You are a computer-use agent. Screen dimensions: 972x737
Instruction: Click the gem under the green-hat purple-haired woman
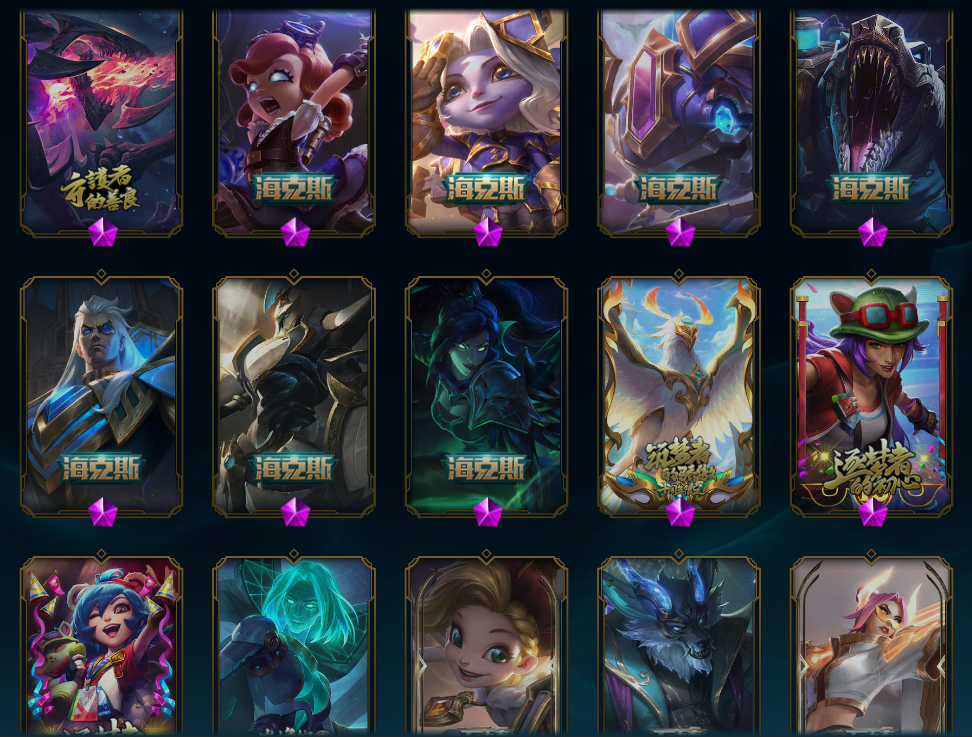[x=873, y=512]
